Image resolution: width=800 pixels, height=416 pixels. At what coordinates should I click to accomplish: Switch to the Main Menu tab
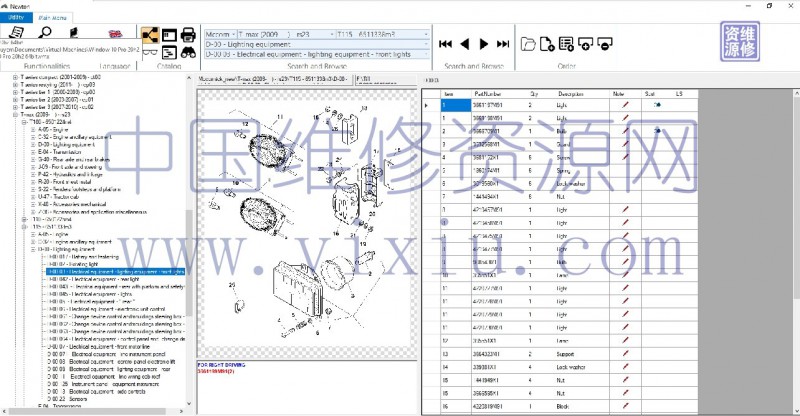click(x=53, y=18)
